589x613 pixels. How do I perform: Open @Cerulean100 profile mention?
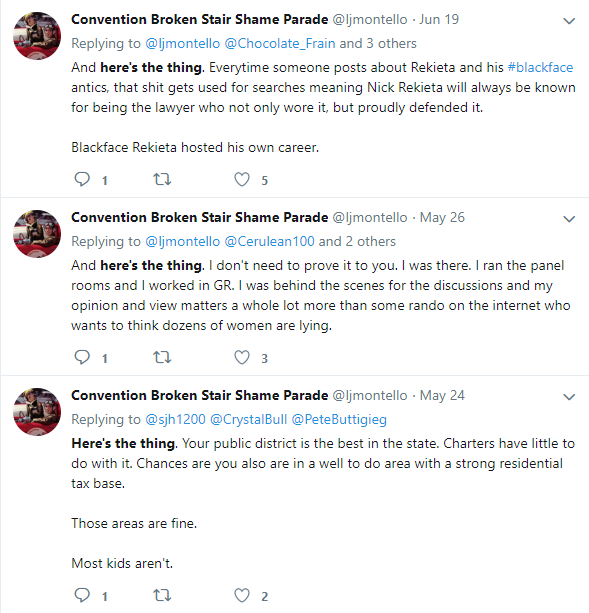tap(269, 242)
